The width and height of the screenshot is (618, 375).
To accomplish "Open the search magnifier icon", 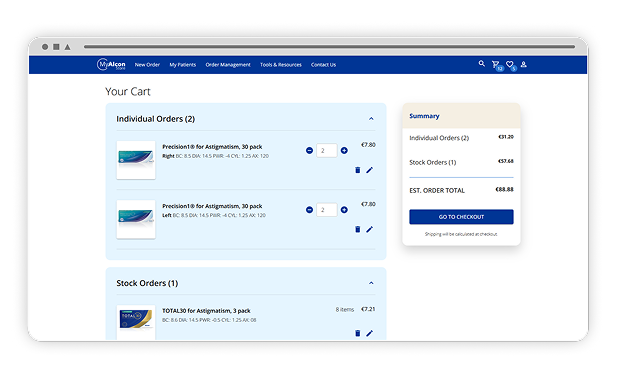I will pyautogui.click(x=482, y=63).
